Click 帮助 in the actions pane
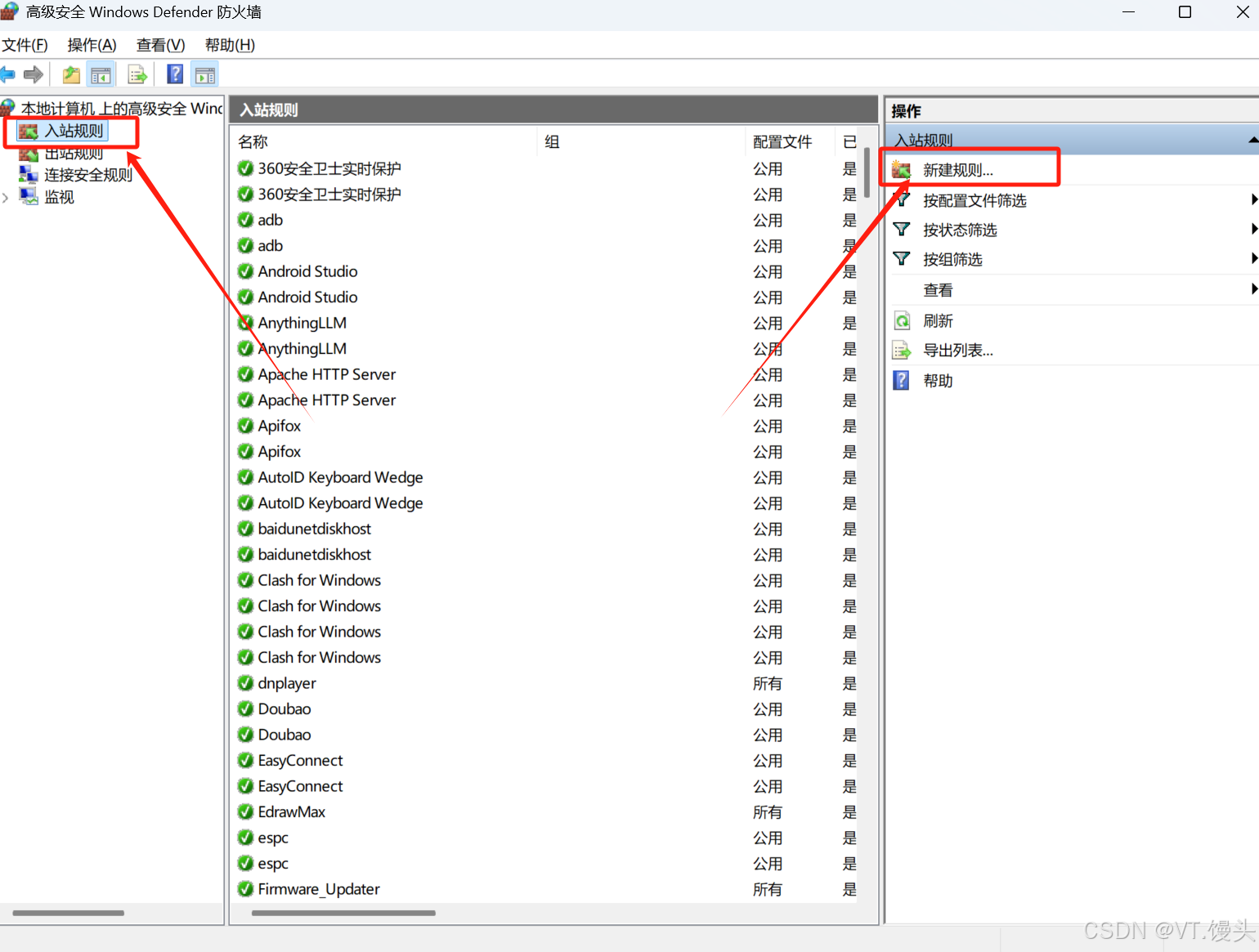1259x952 pixels. 938,381
